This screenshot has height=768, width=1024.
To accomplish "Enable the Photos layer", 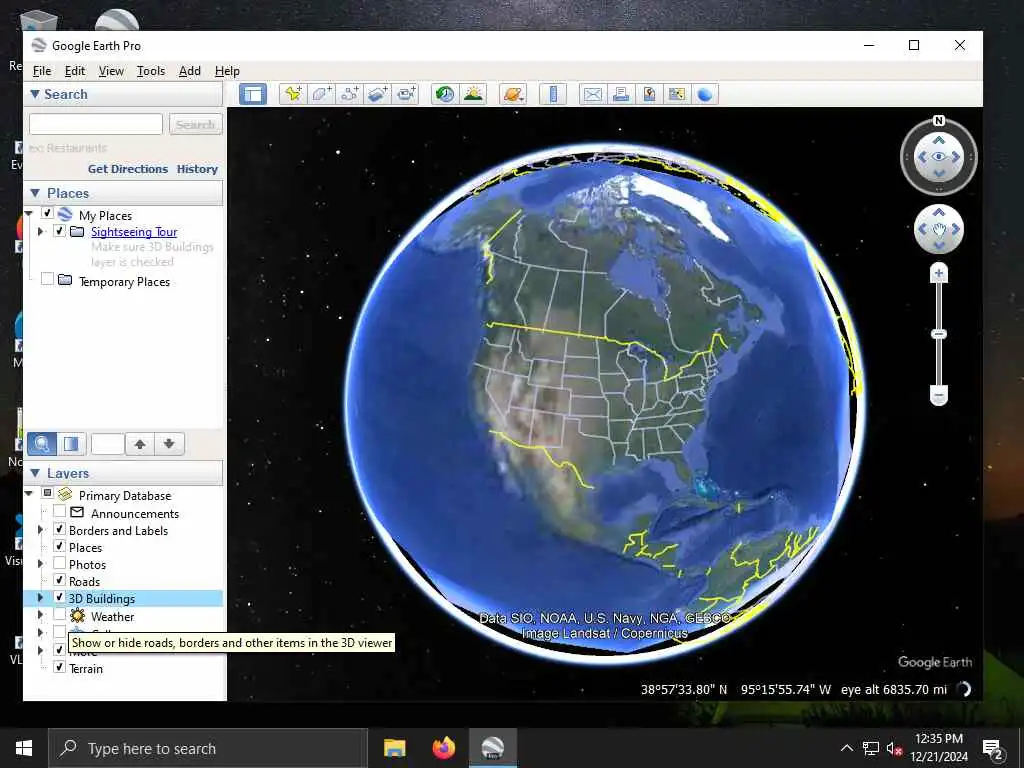I will tap(59, 563).
